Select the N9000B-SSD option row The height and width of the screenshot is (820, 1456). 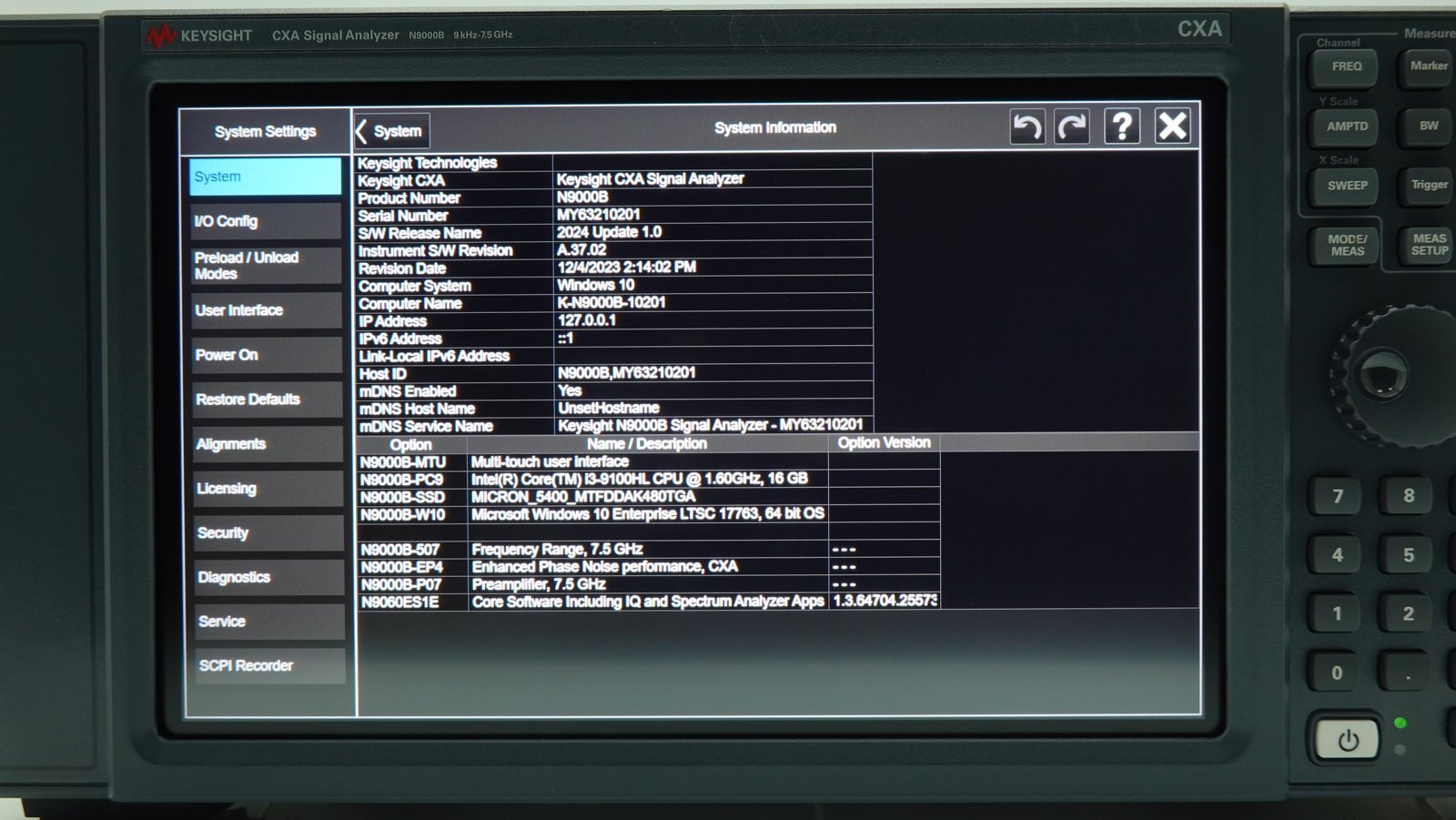[648, 497]
